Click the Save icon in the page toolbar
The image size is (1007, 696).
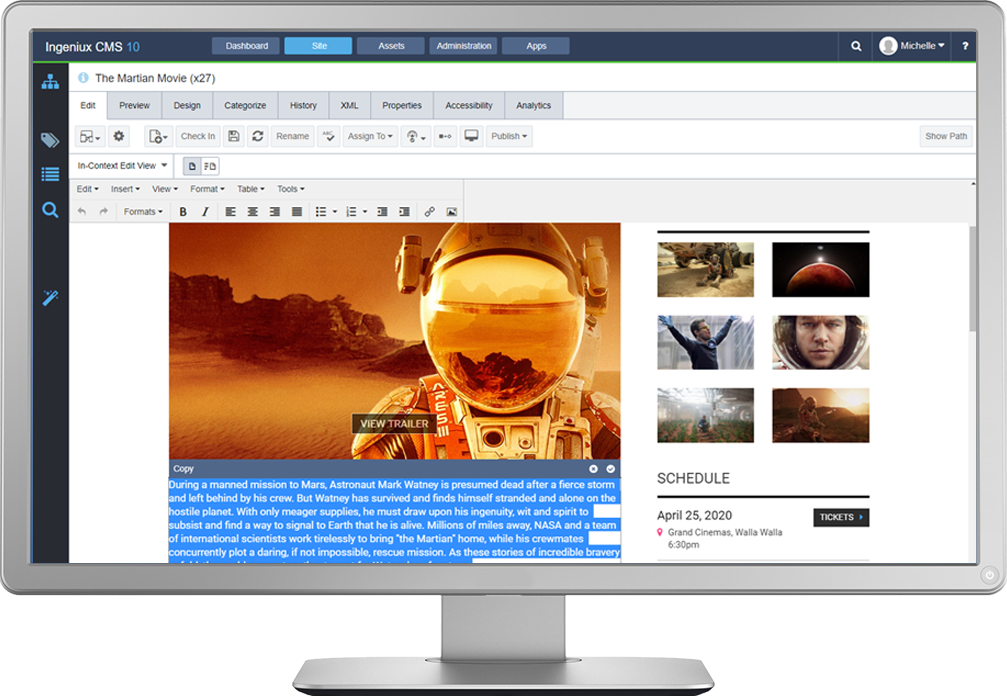tap(233, 135)
